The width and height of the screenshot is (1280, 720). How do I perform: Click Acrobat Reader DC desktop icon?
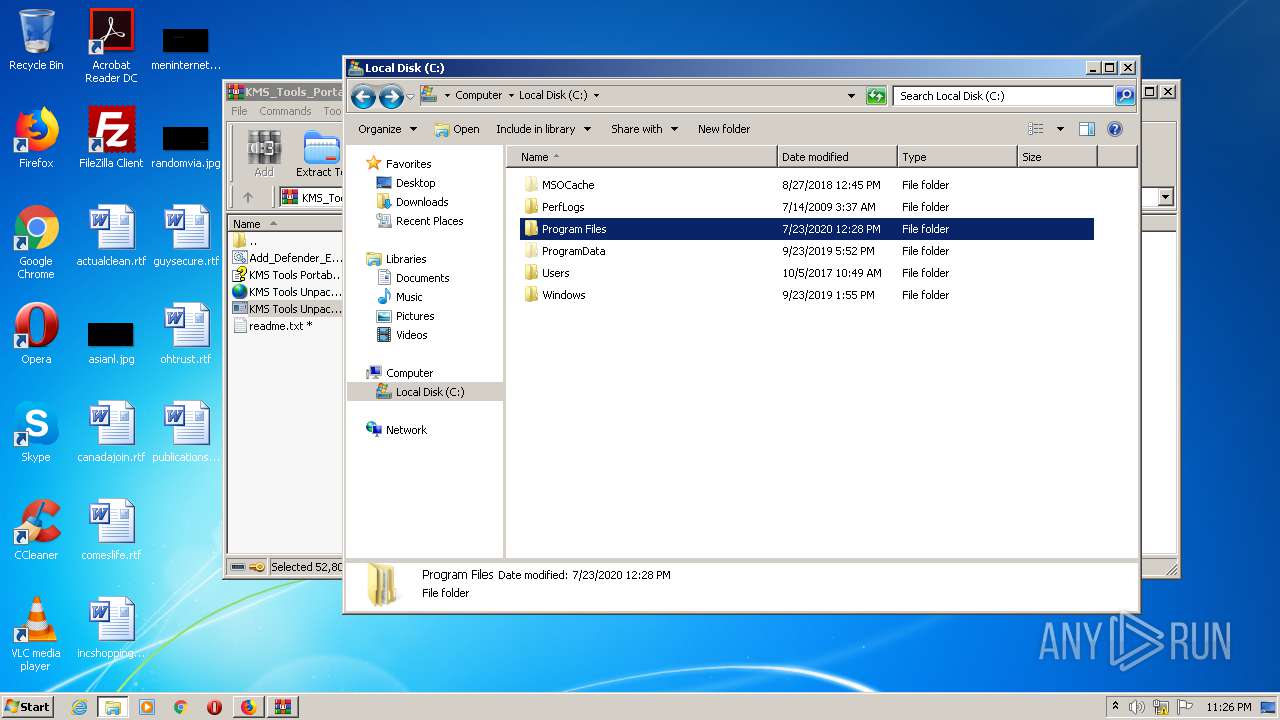click(111, 46)
